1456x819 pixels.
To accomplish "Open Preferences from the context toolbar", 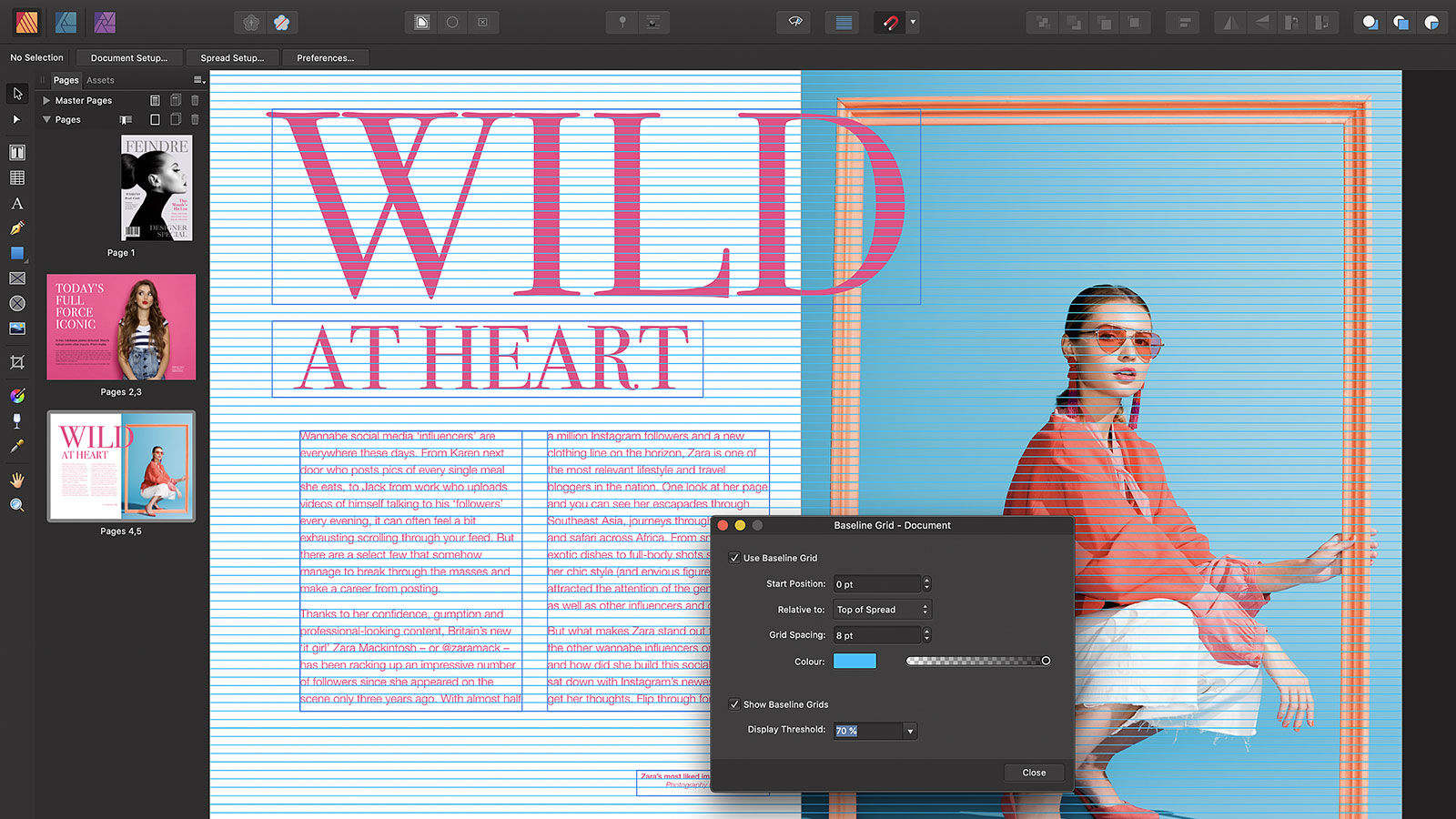I will pyautogui.click(x=326, y=57).
